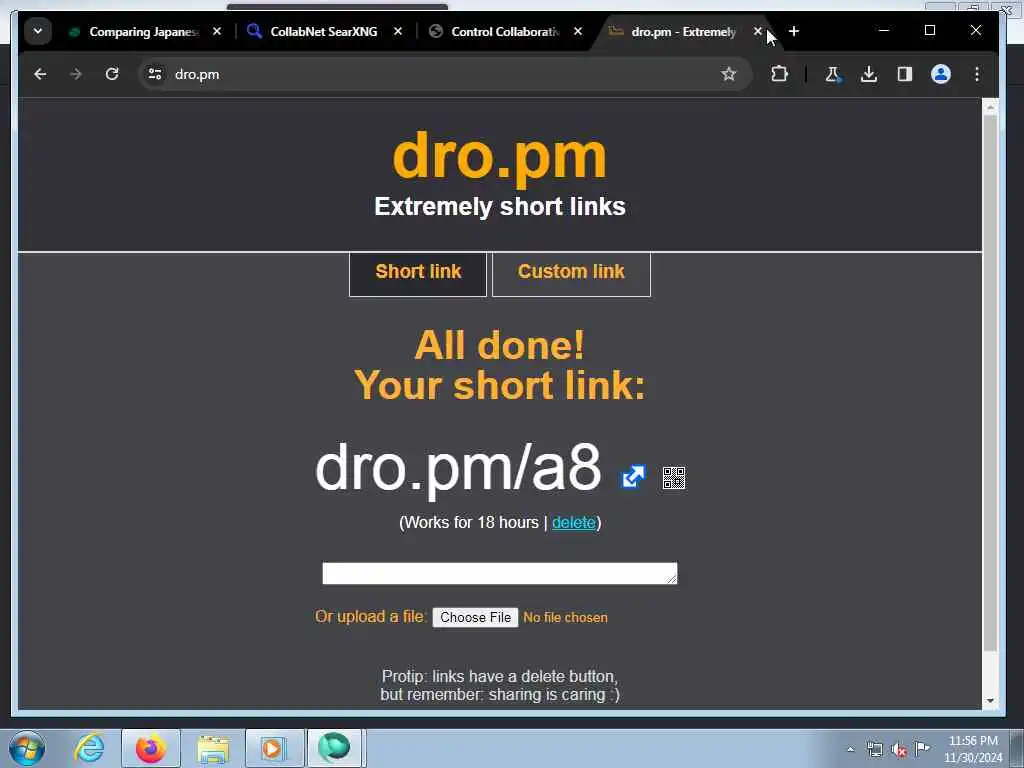Click the Choose File button
The height and width of the screenshot is (768, 1024).
coord(475,617)
